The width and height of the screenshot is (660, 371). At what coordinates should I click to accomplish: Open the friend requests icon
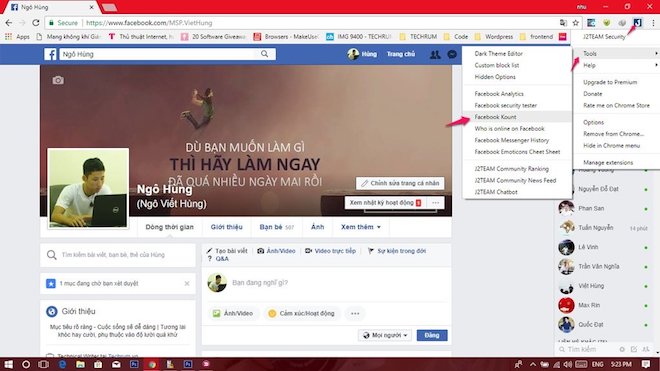[x=435, y=54]
